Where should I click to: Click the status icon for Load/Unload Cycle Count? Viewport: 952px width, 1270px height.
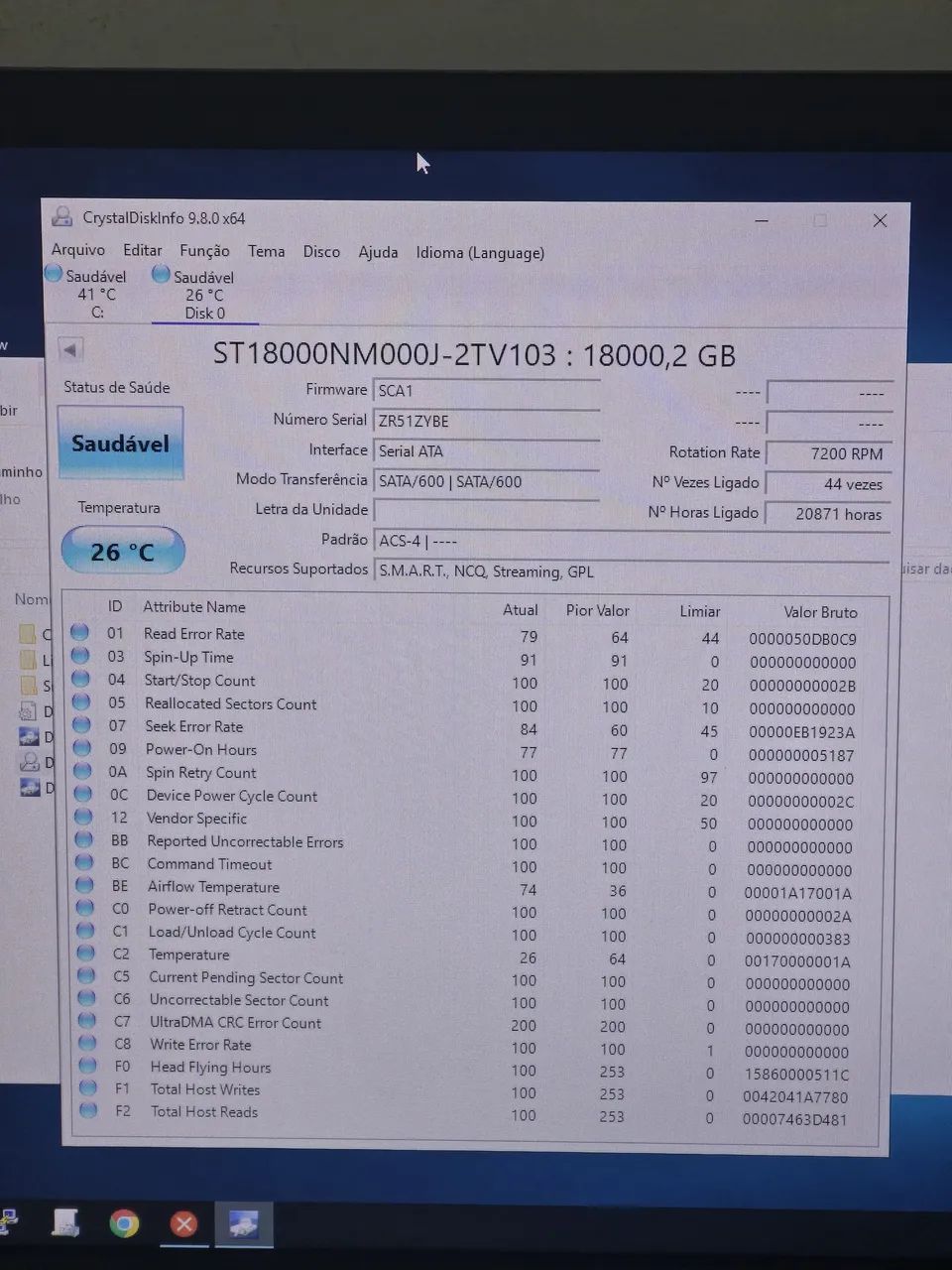point(85,931)
